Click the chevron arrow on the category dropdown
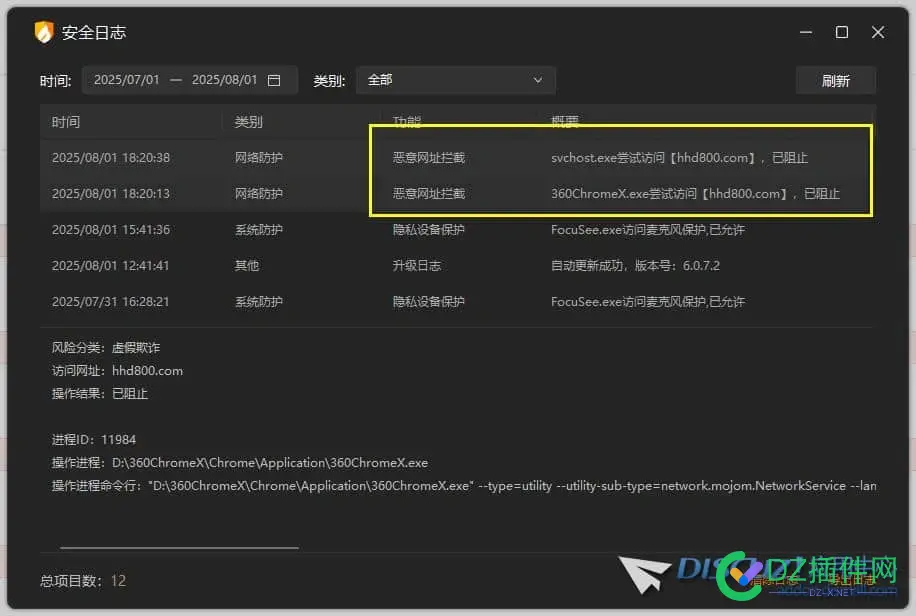 (x=538, y=80)
